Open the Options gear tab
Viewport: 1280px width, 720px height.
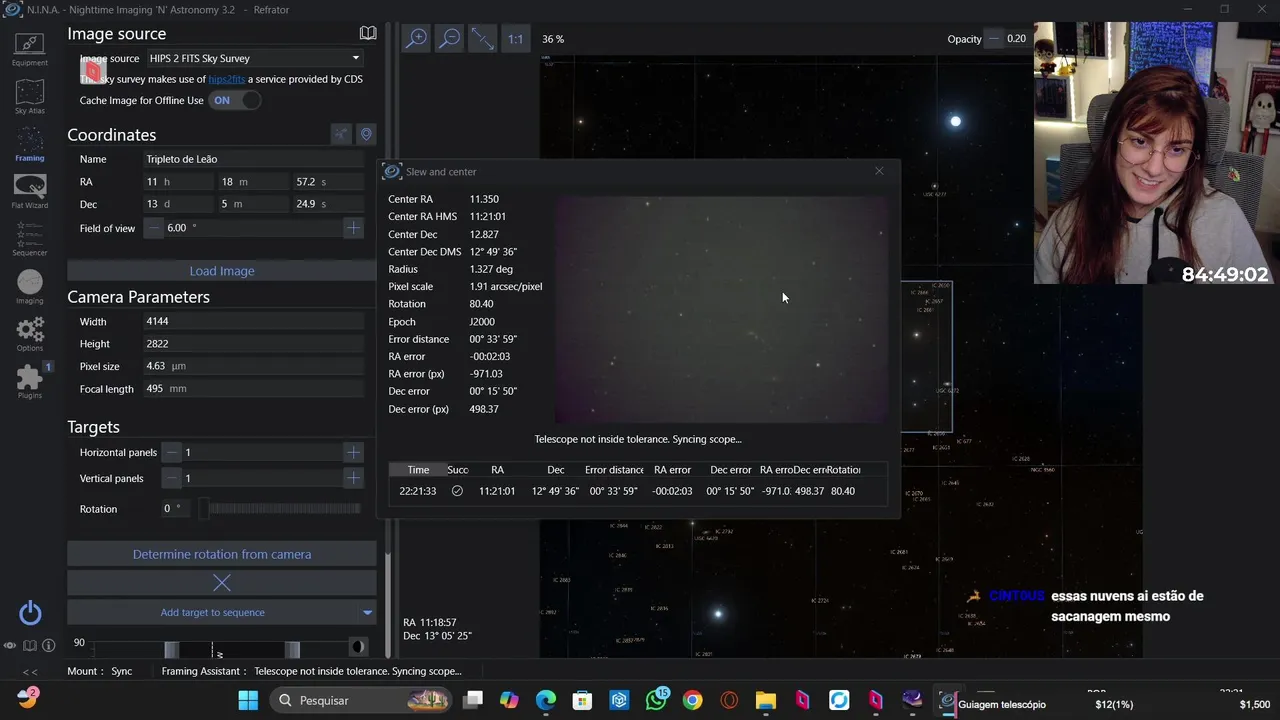click(29, 334)
